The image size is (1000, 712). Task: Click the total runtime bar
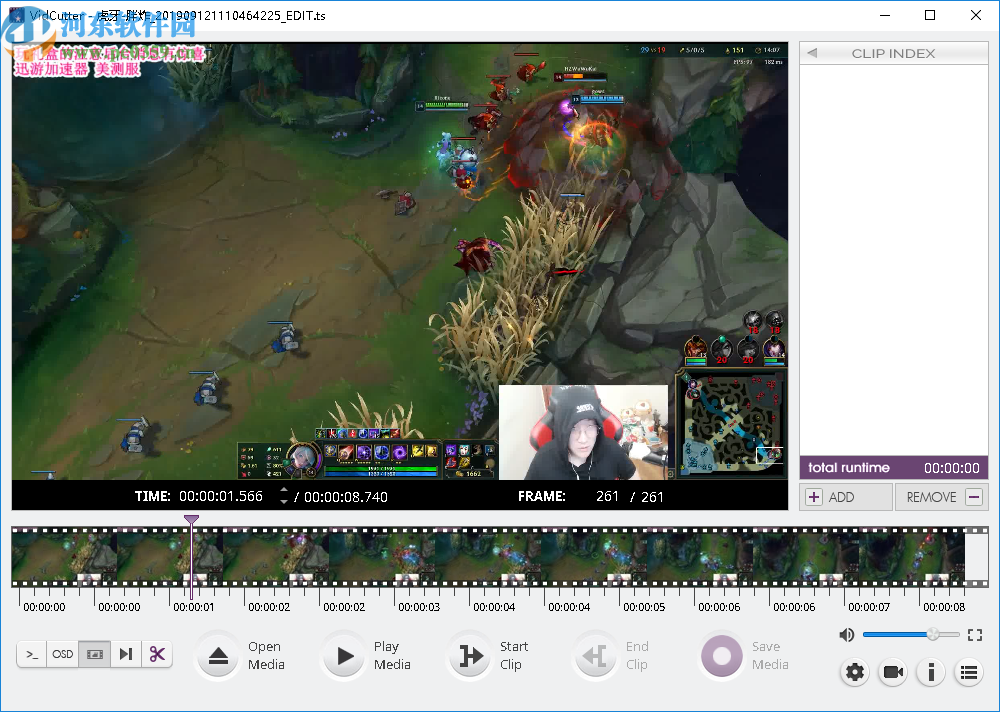pyautogui.click(x=893, y=468)
